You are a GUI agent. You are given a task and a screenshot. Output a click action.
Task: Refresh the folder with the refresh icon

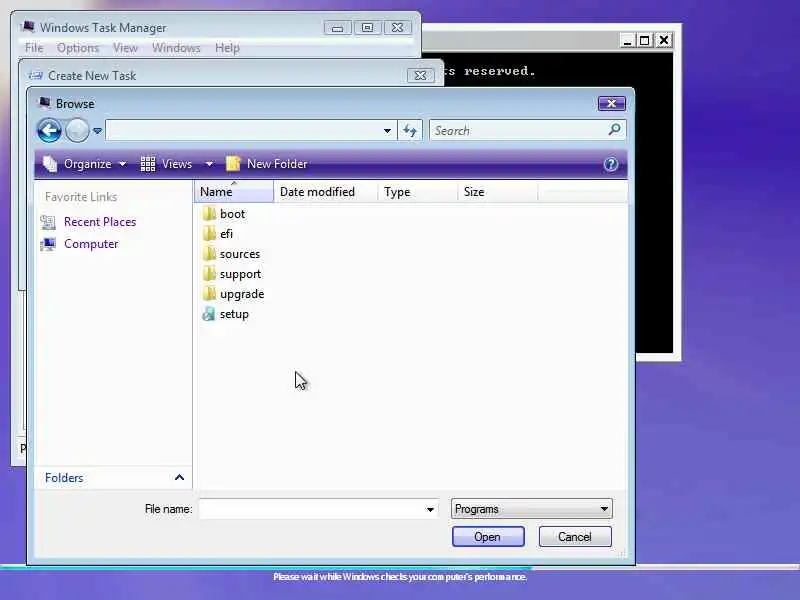(410, 131)
